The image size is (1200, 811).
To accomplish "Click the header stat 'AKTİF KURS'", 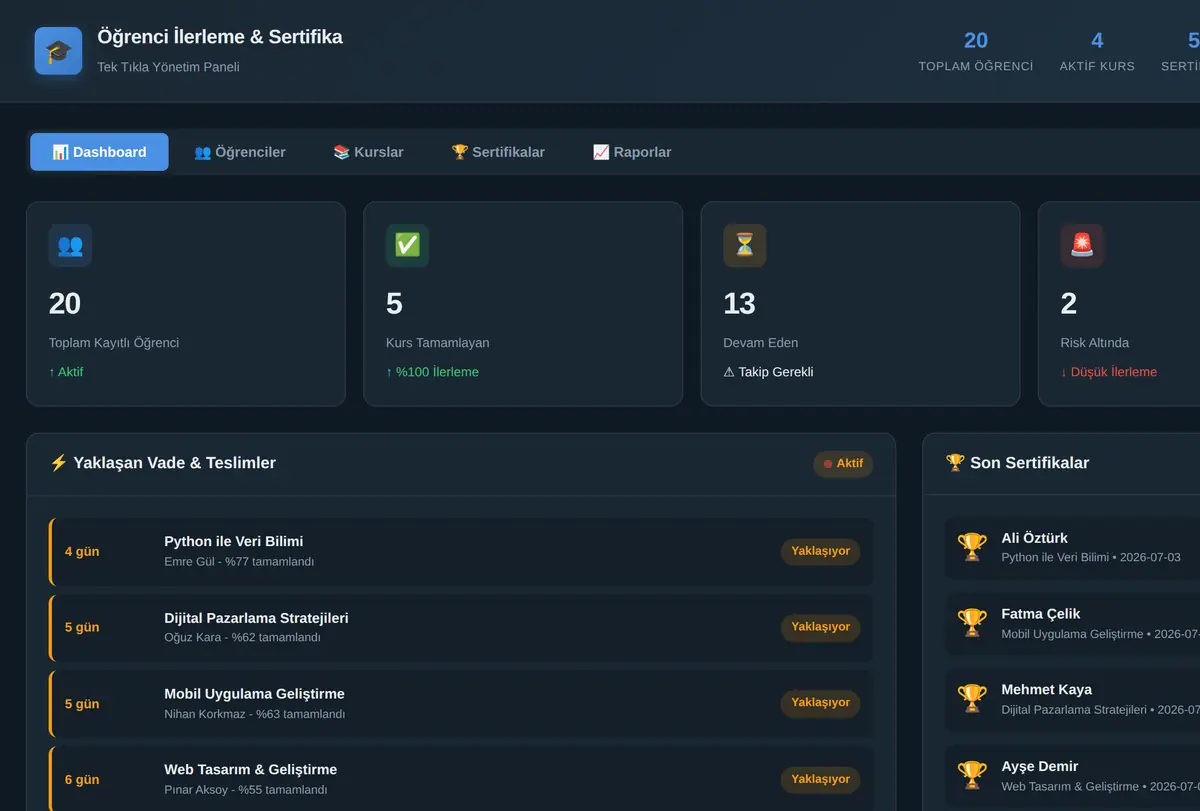I will point(1097,51).
